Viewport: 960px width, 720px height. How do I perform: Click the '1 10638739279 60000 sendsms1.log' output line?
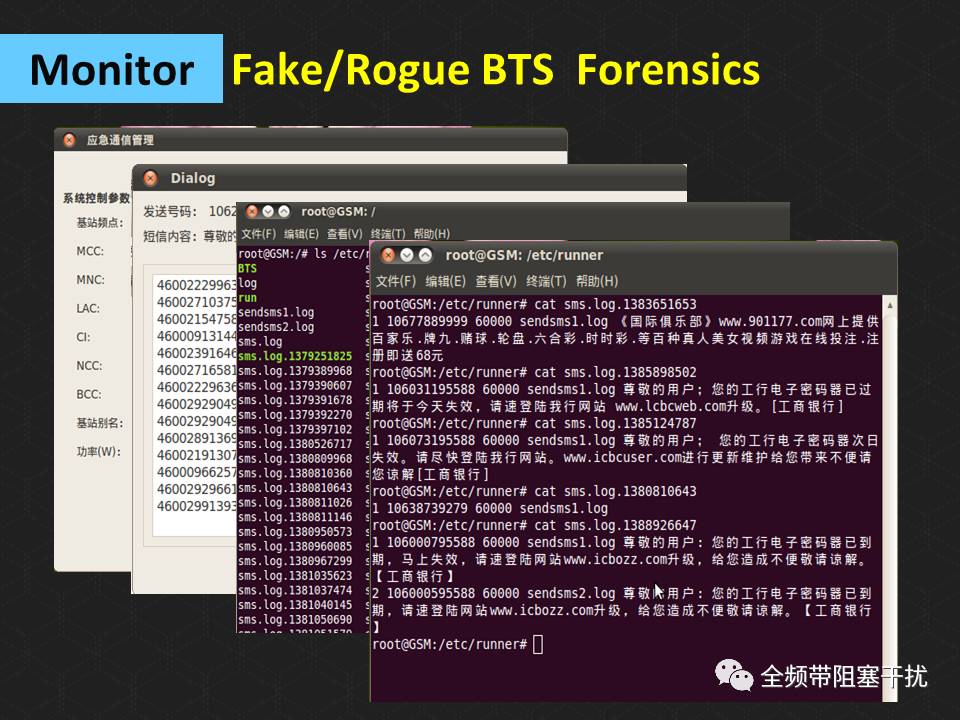pos(490,508)
